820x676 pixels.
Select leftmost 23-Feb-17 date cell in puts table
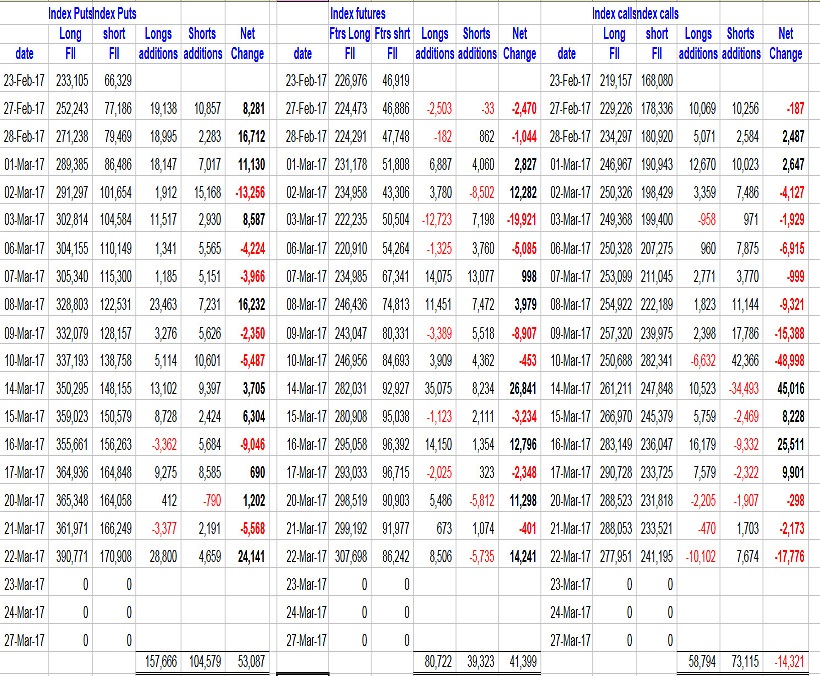22,79
